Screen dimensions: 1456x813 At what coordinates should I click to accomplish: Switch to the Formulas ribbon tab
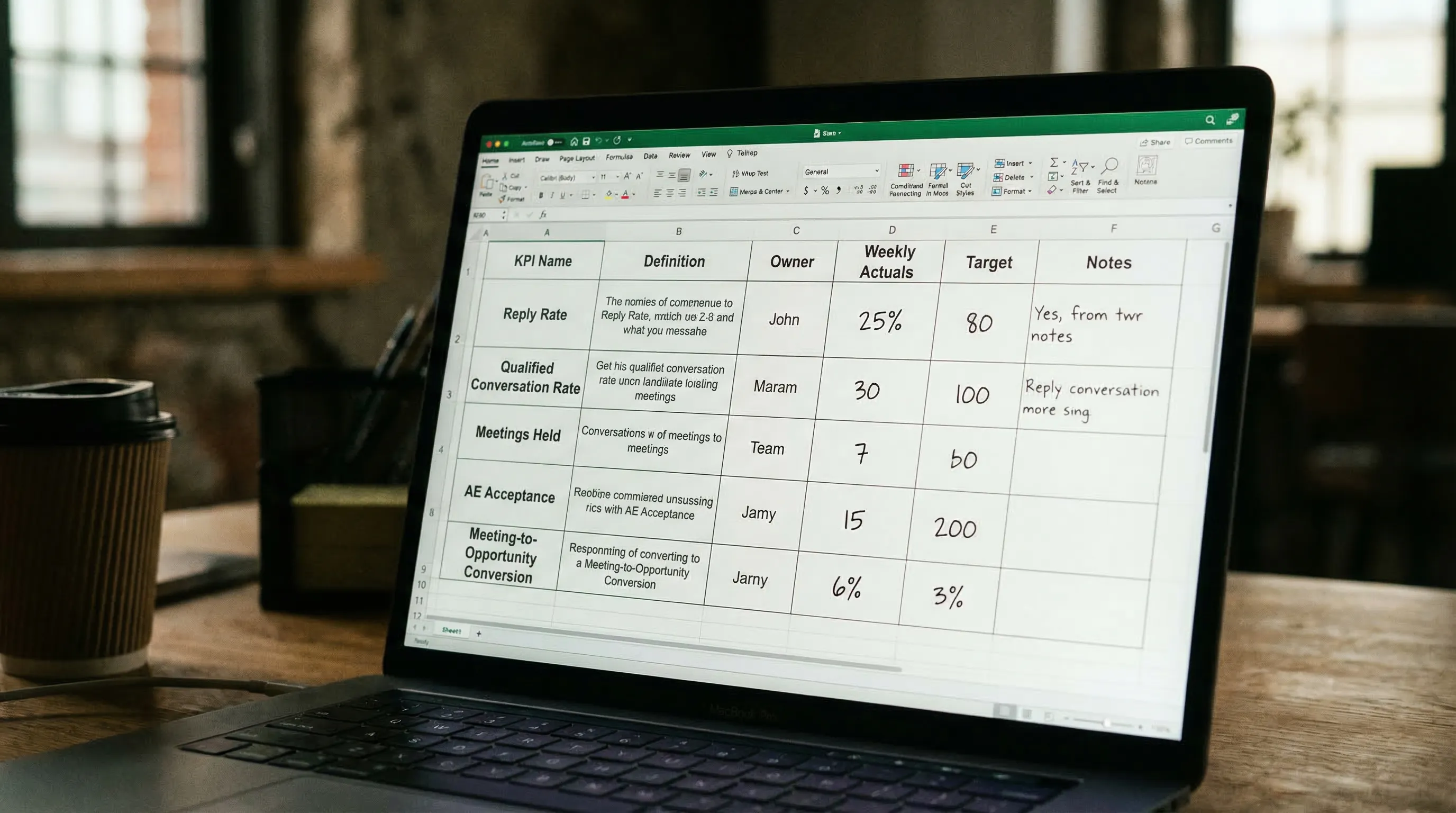[619, 157]
